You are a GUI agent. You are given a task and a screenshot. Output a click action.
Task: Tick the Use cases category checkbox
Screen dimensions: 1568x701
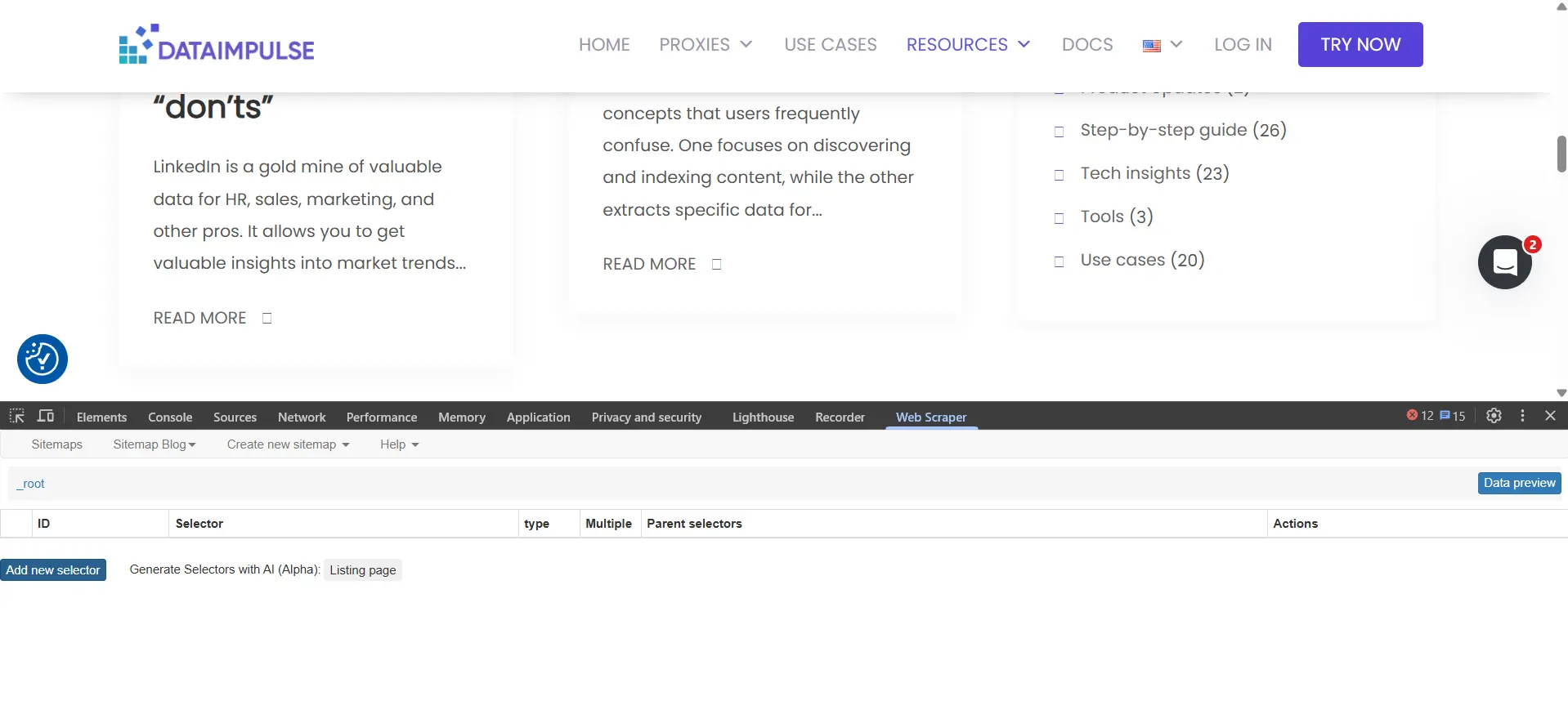[1060, 261]
